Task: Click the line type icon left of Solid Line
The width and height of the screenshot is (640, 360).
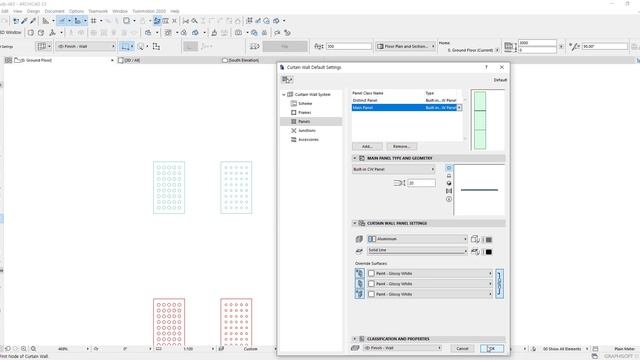Action: [359, 251]
